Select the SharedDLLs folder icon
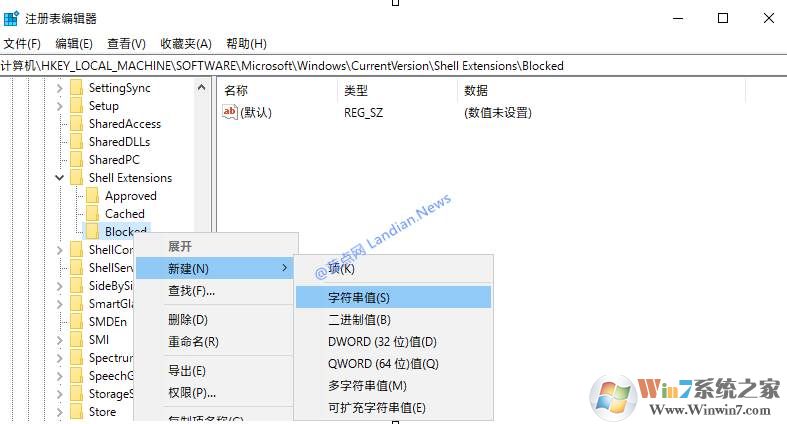The image size is (787, 424). pos(77,142)
